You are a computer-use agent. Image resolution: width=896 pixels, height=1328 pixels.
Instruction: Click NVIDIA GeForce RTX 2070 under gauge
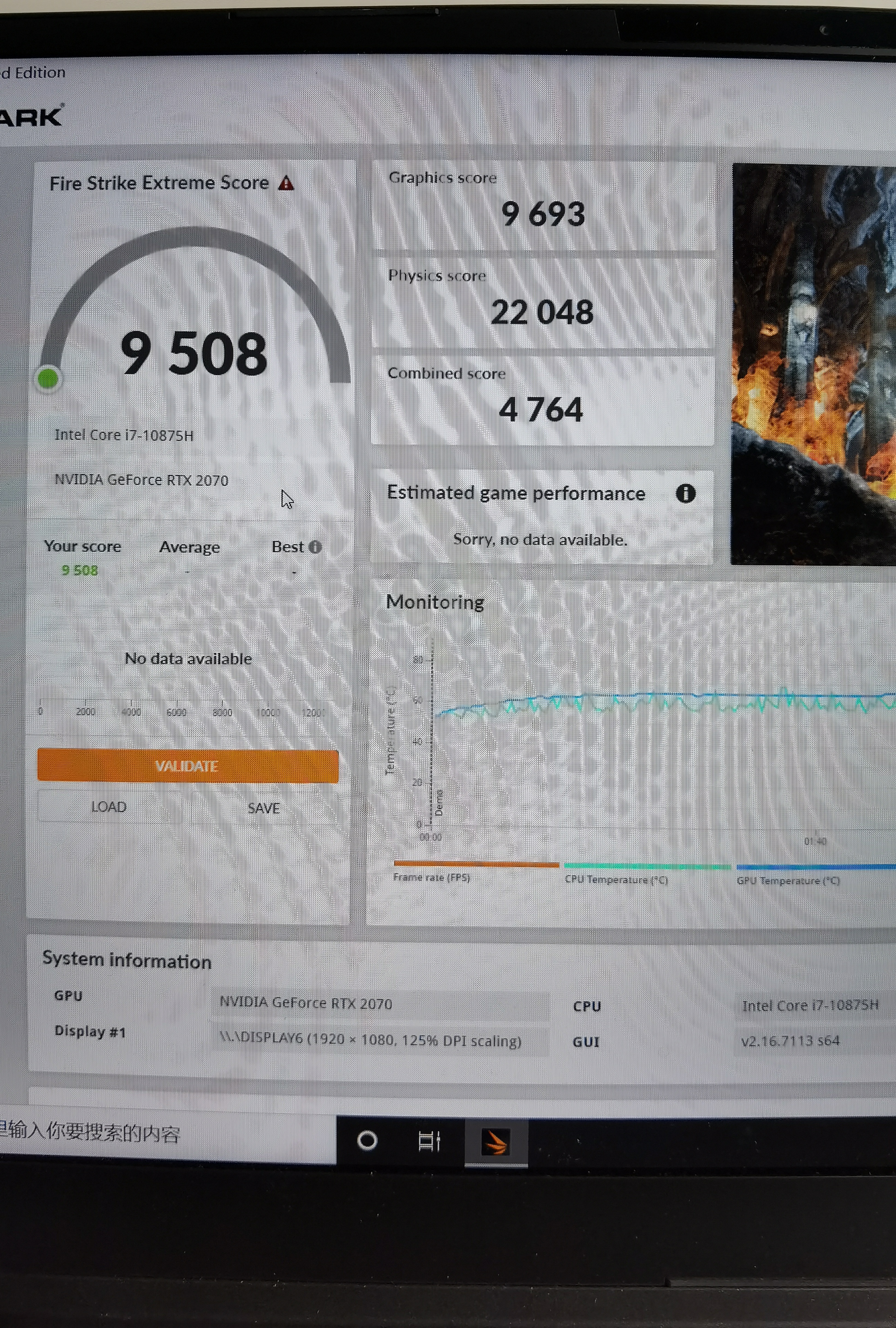click(142, 480)
